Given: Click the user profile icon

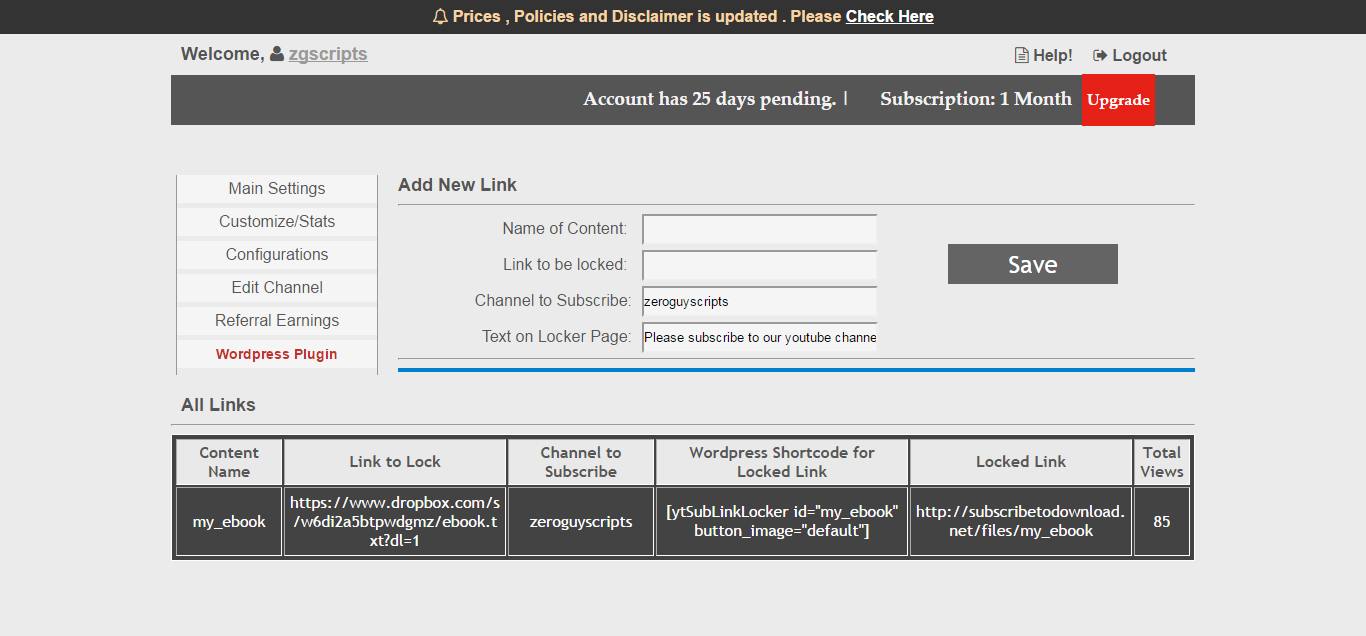Looking at the screenshot, I should [x=277, y=54].
